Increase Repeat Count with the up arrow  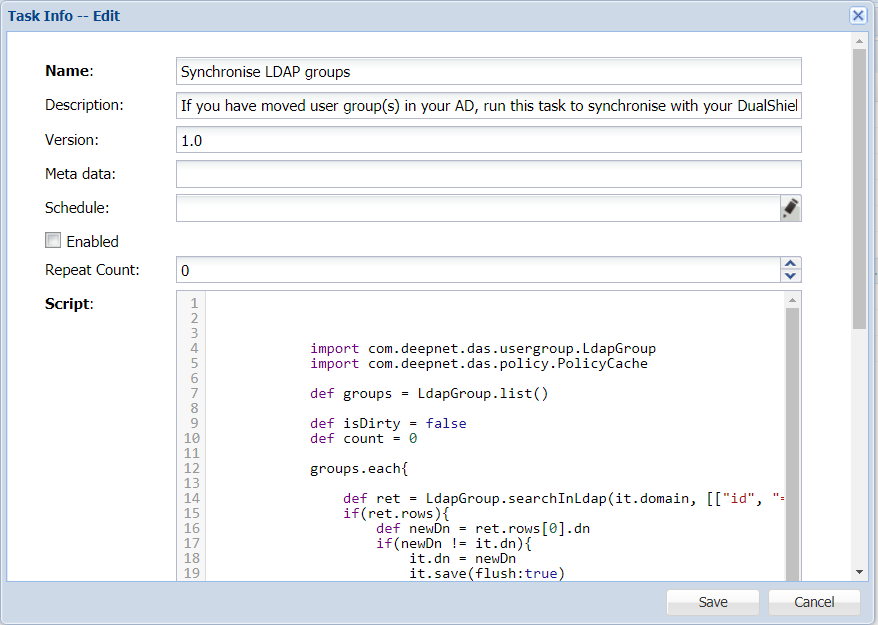[x=791, y=264]
